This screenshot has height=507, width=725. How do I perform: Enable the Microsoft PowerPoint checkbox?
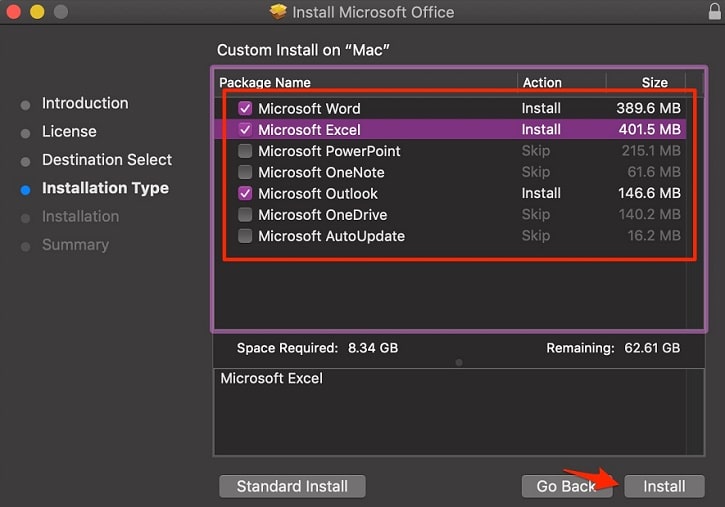pyautogui.click(x=245, y=151)
